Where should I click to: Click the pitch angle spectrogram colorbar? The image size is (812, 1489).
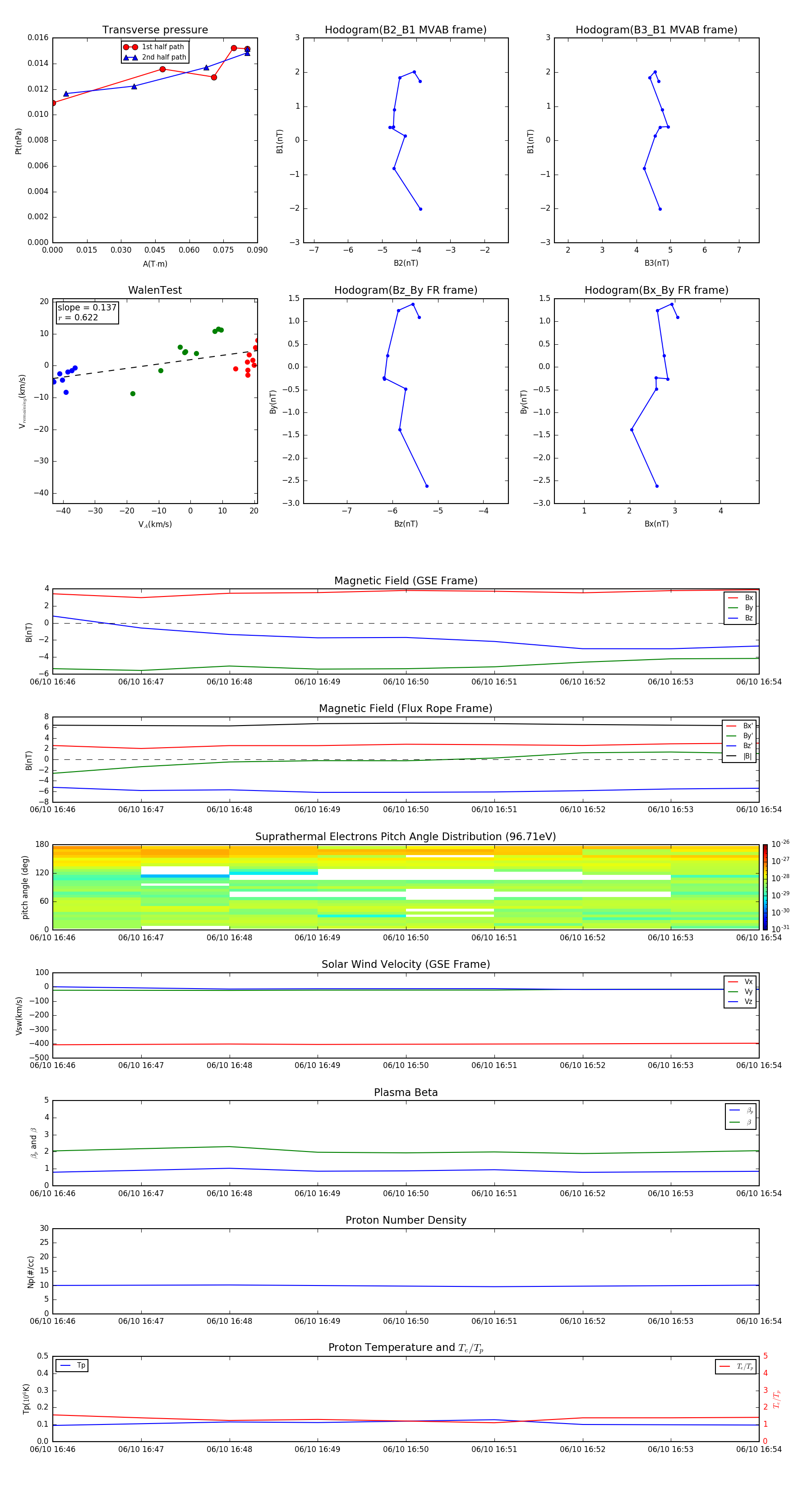click(x=765, y=887)
